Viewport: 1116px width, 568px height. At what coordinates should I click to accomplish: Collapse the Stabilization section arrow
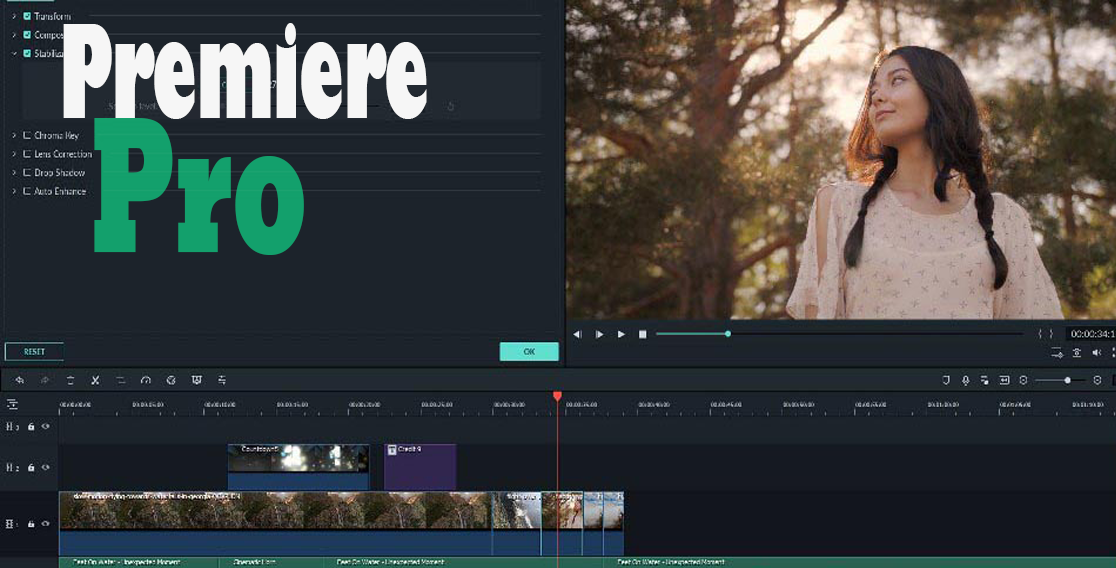(14, 53)
